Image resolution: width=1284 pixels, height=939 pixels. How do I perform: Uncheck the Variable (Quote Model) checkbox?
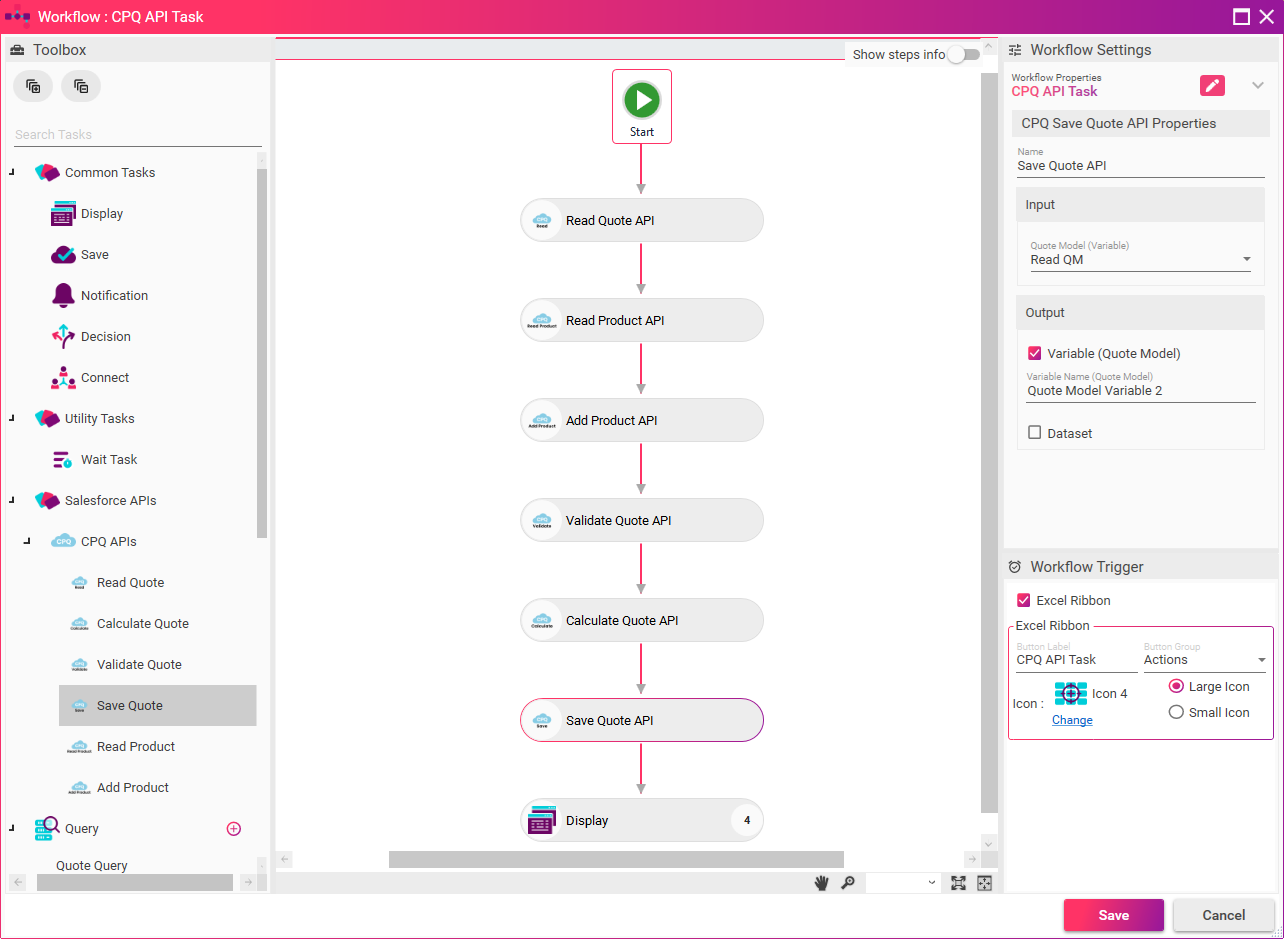[1035, 353]
